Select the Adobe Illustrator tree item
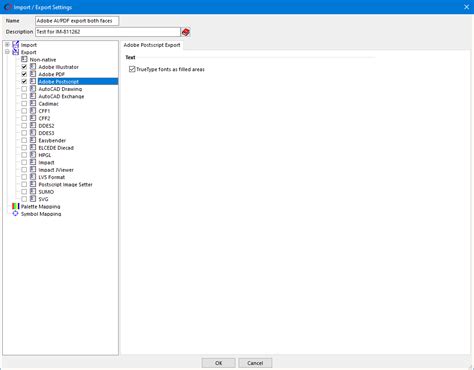 point(59,67)
